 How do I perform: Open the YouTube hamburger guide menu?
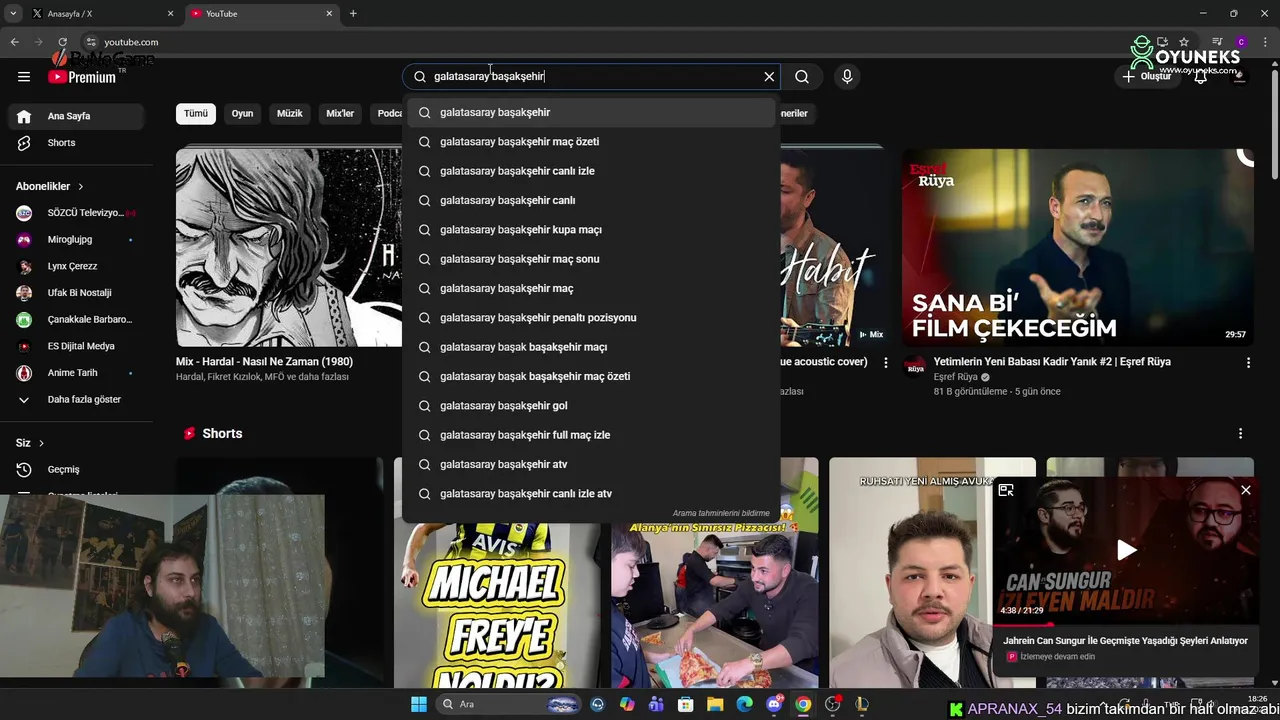24,76
